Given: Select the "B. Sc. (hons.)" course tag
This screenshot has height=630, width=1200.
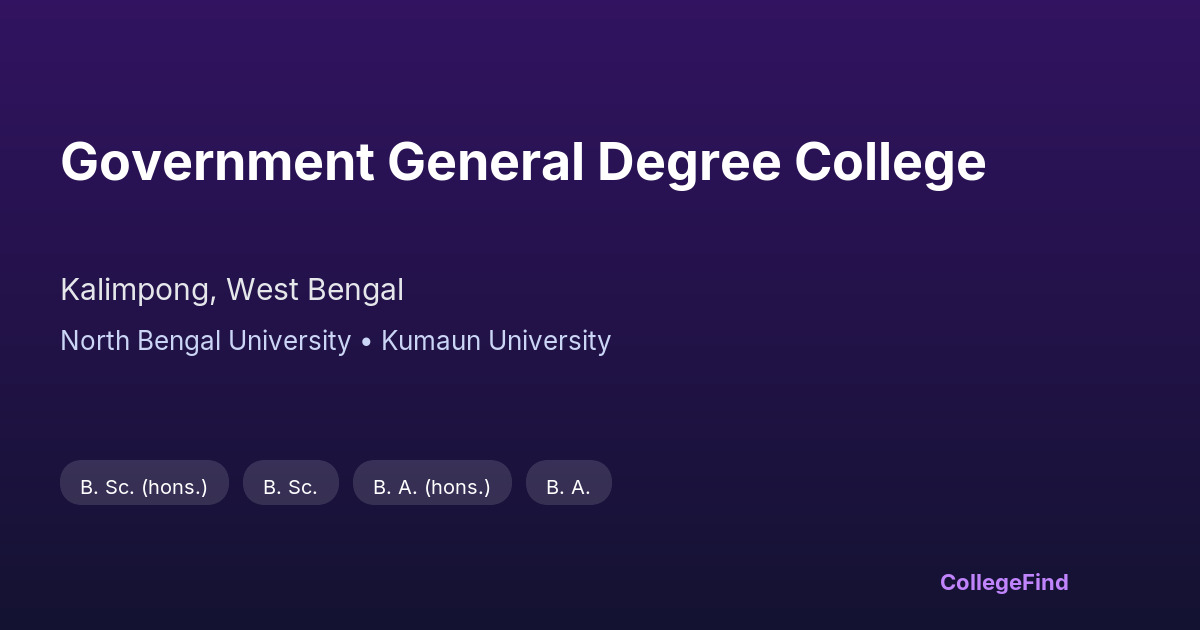Looking at the screenshot, I should tap(144, 487).
